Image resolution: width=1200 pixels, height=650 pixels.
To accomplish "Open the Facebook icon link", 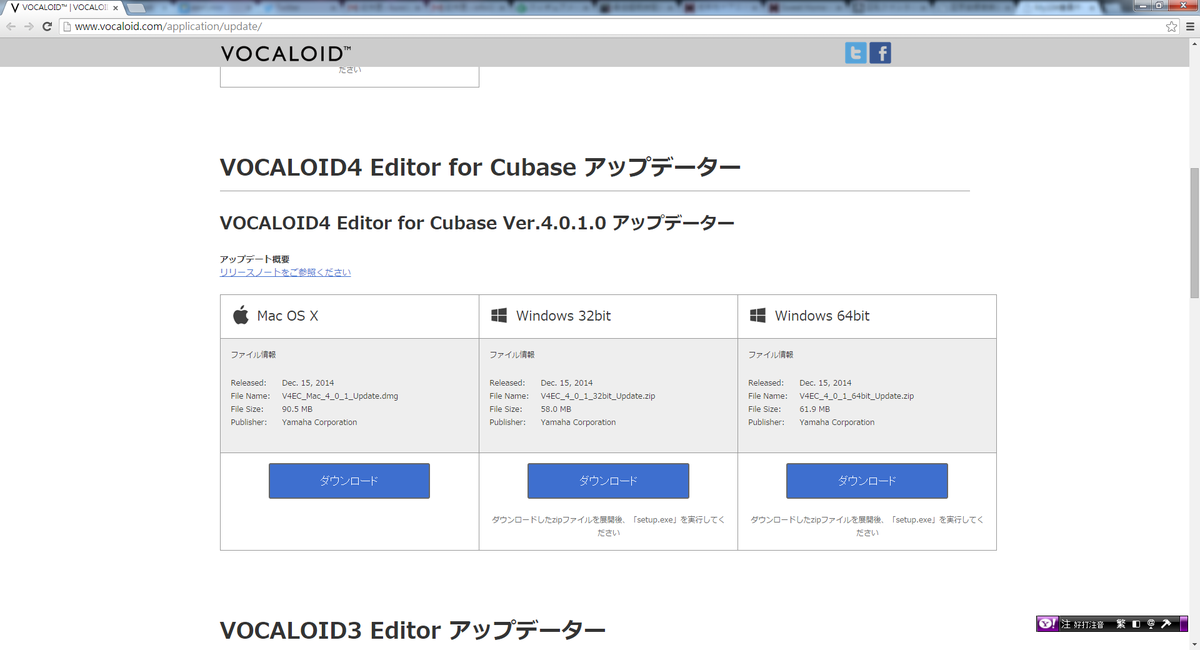I will pos(880,53).
